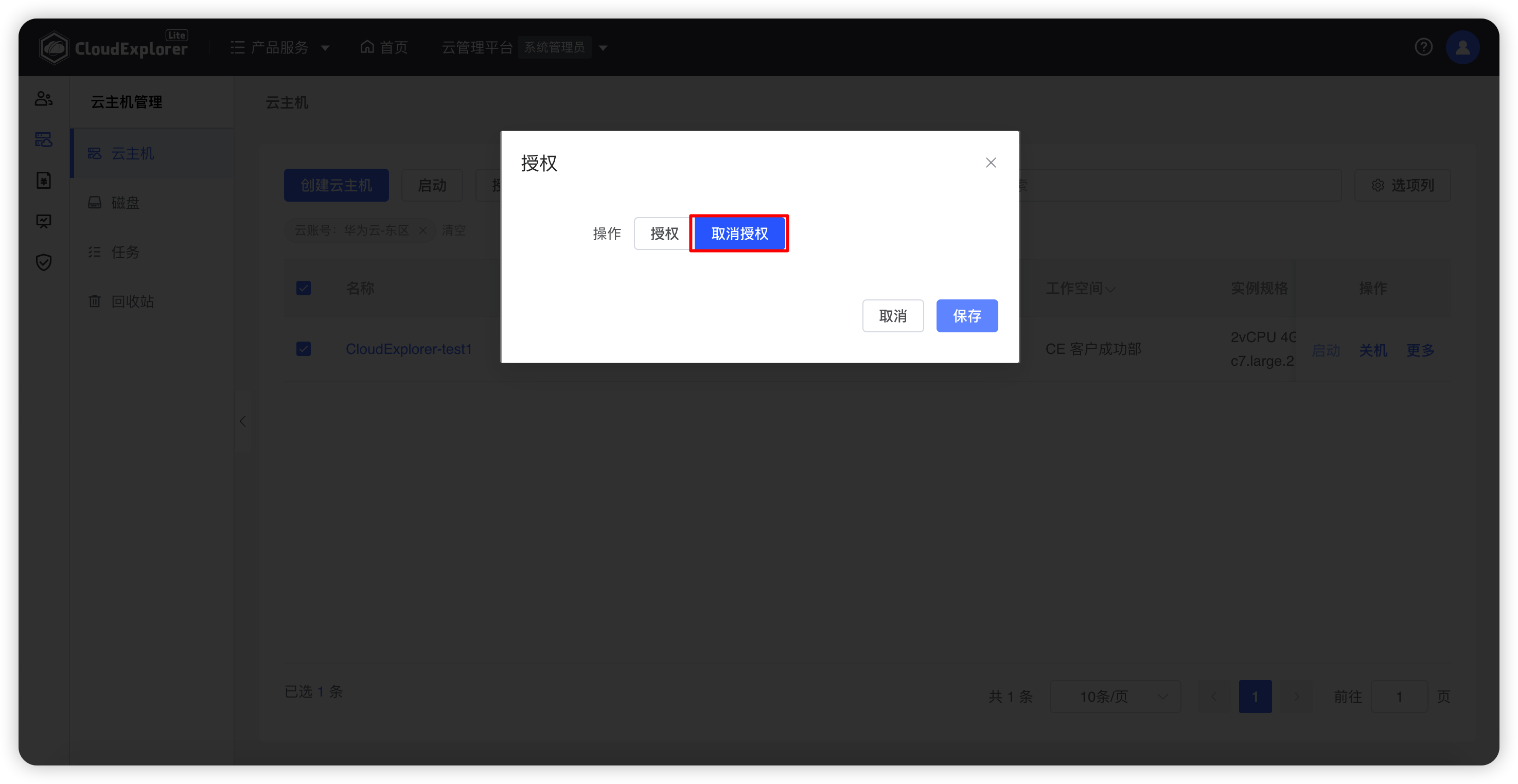
Task: Open the help question-mark icon
Action: (1423, 47)
